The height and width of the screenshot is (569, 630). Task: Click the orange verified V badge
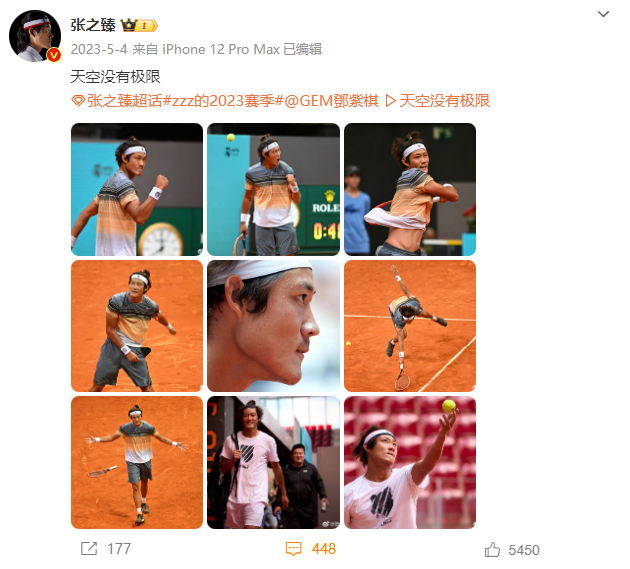54,55
